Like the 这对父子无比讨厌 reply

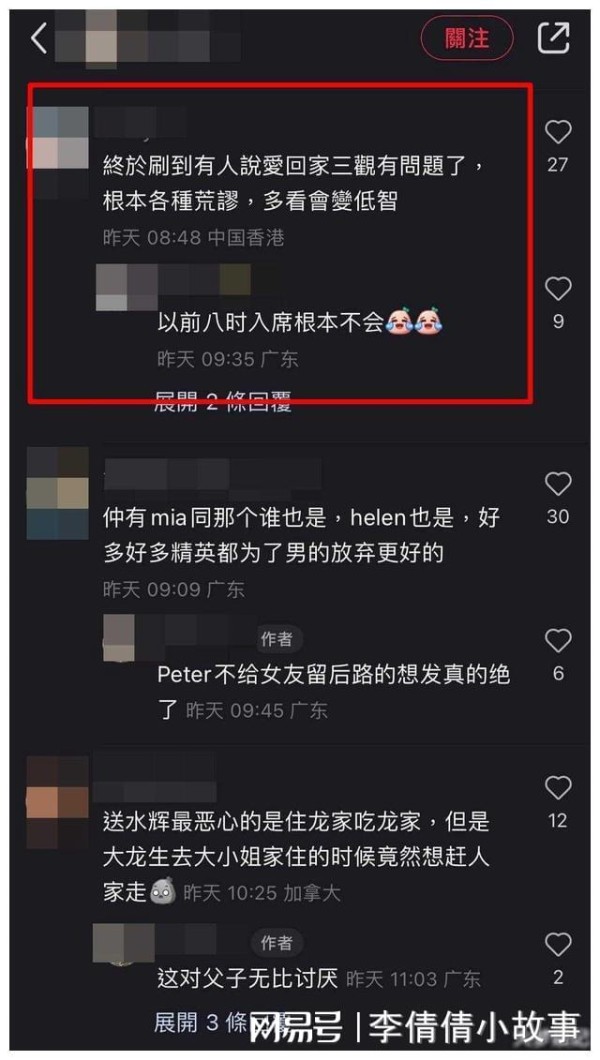point(558,944)
